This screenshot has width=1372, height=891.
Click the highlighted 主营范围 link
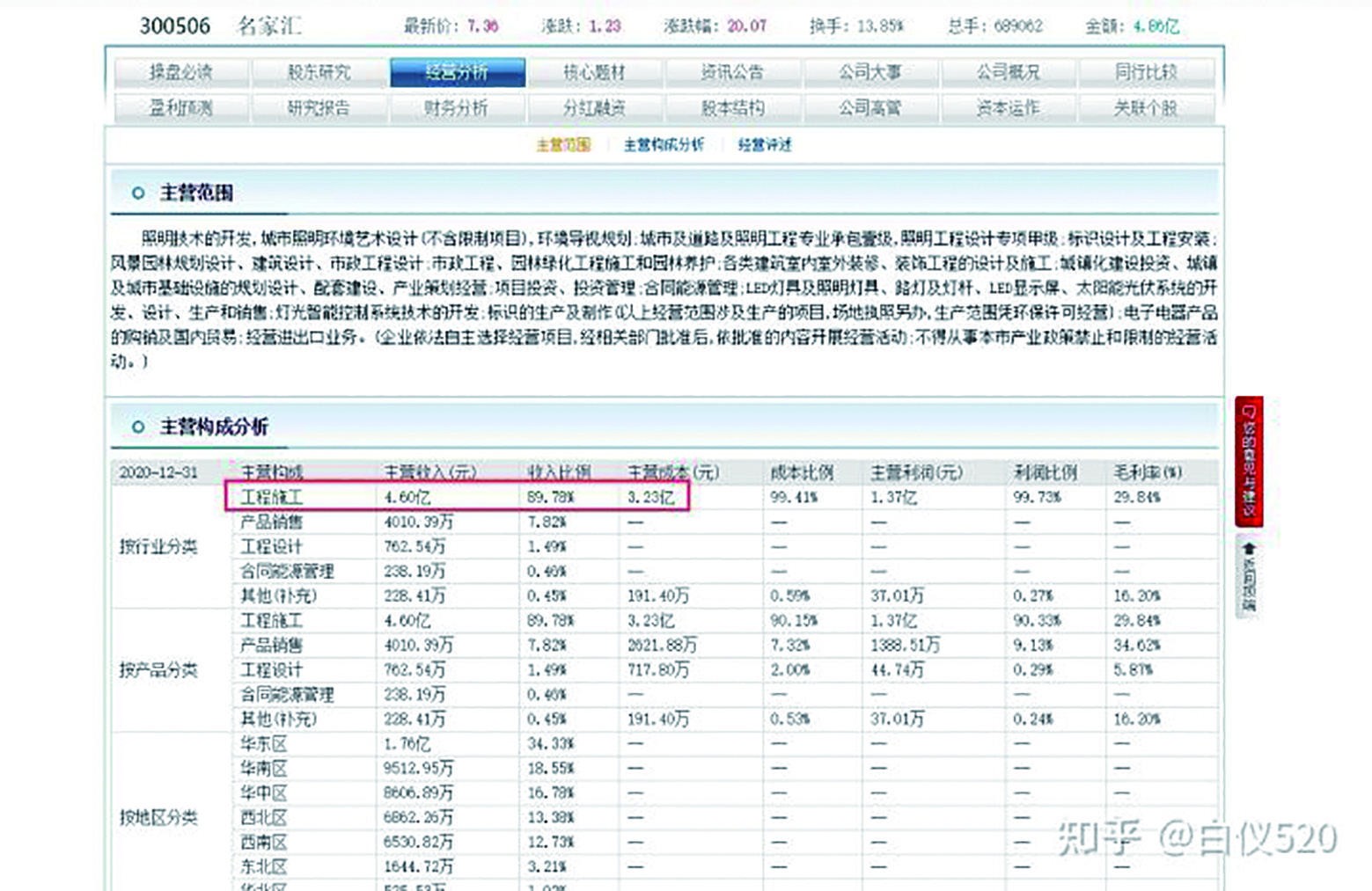tap(563, 144)
